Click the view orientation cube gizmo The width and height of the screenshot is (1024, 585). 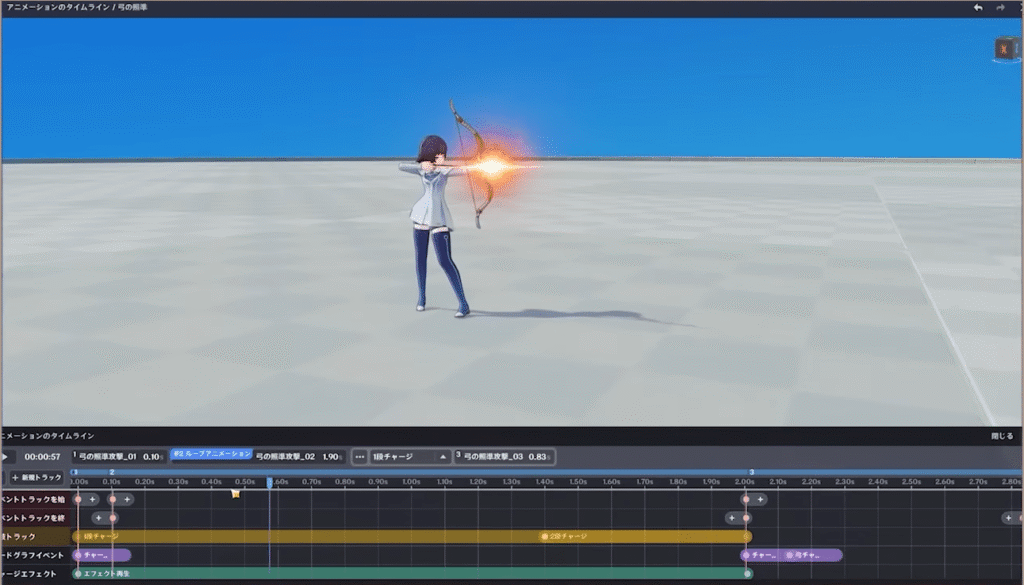click(x=1005, y=49)
